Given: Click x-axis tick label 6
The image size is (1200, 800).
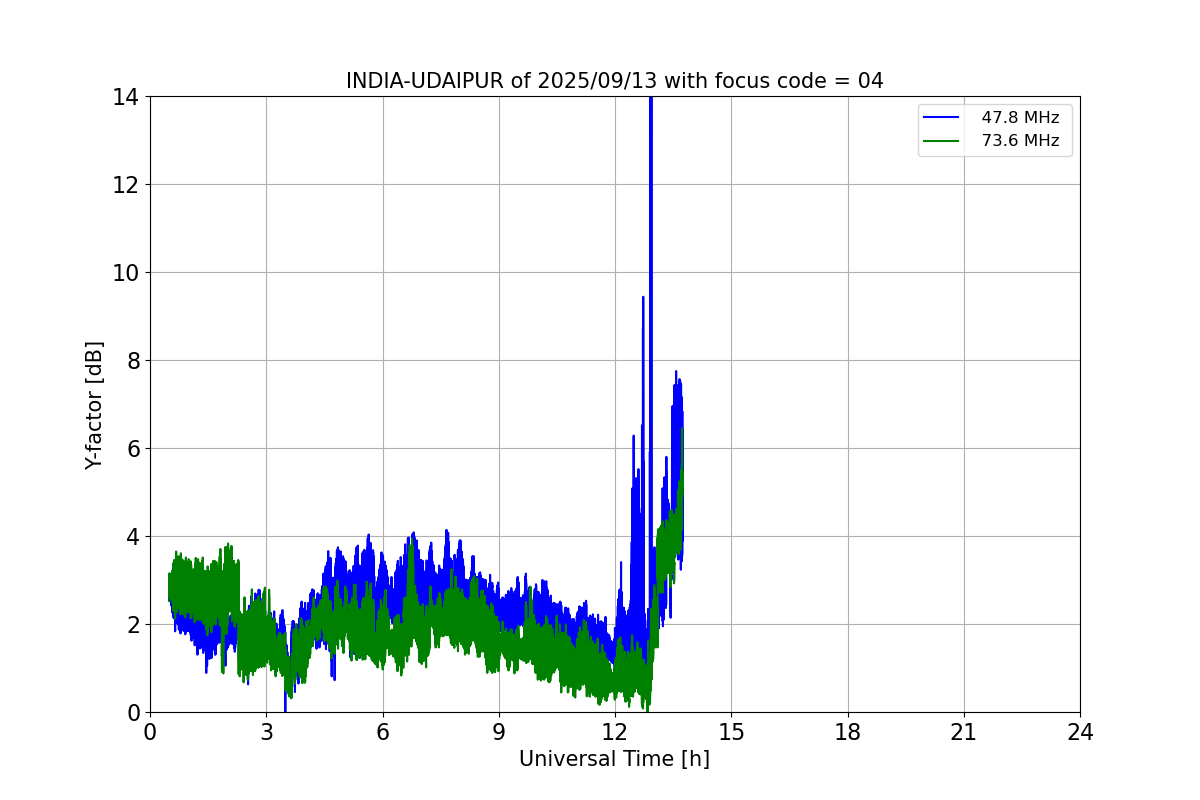Looking at the screenshot, I should pos(382,732).
